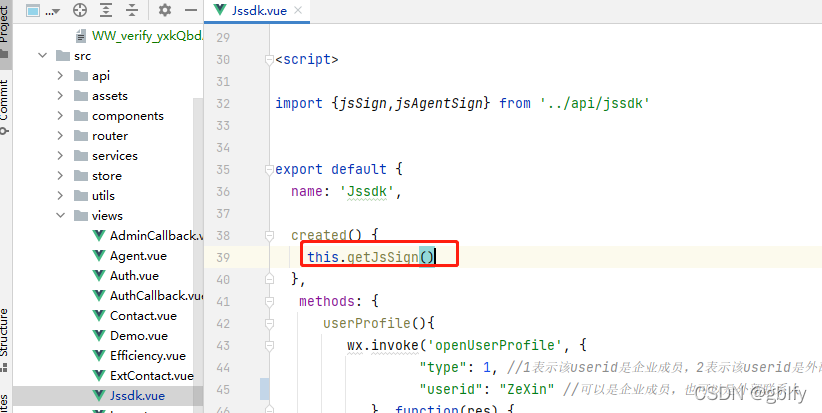This screenshot has width=822, height=413.
Task: Fold export default block at line 35
Action: (269, 170)
